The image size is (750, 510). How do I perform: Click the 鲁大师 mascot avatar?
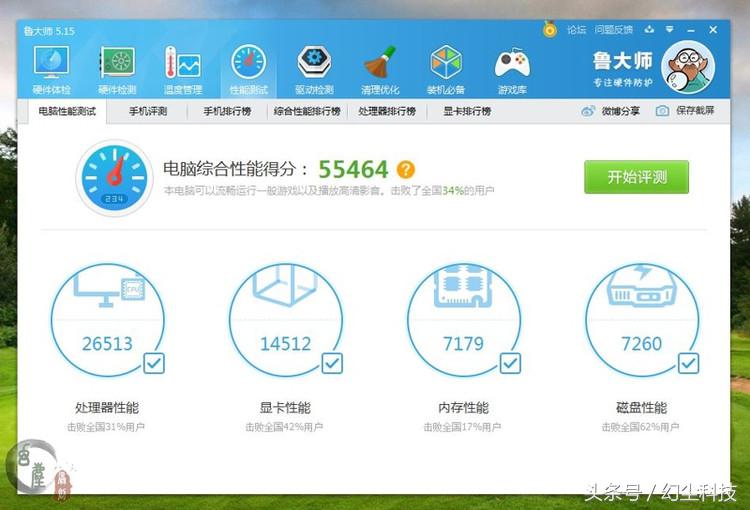tap(688, 67)
